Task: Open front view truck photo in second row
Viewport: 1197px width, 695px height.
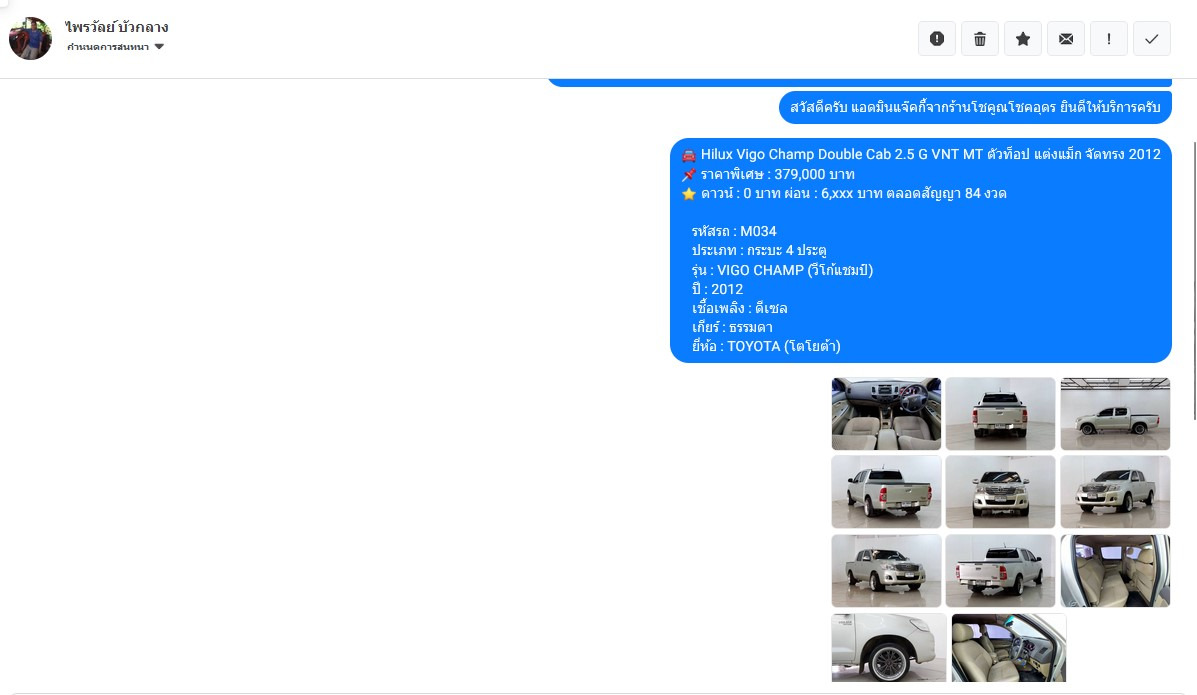Action: [x=1000, y=492]
